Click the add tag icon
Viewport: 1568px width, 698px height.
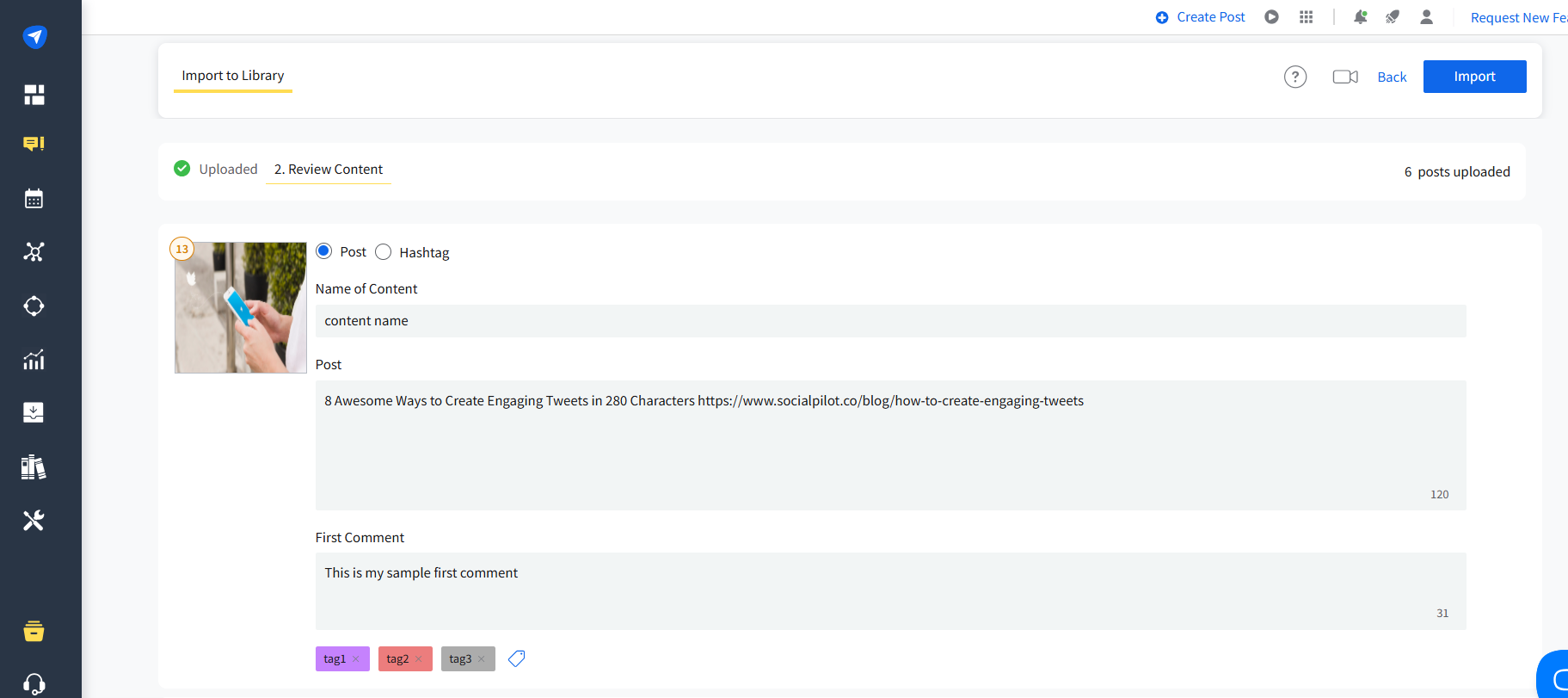tap(516, 658)
